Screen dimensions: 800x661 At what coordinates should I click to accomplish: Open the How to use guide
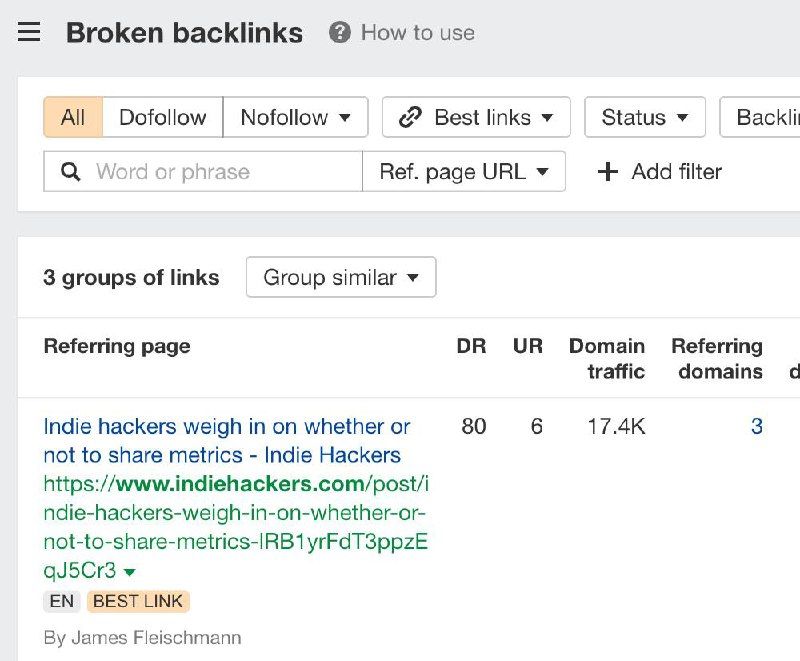click(x=417, y=32)
